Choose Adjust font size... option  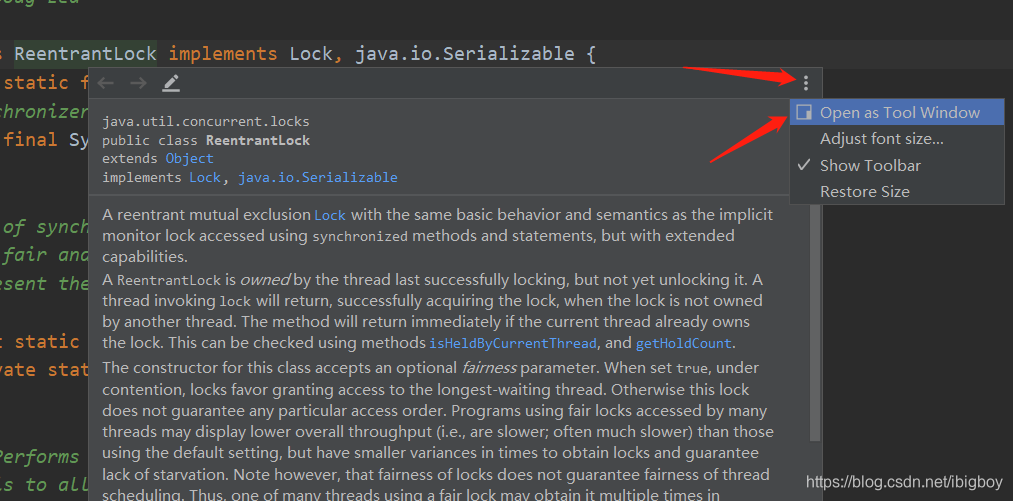click(x=897, y=139)
